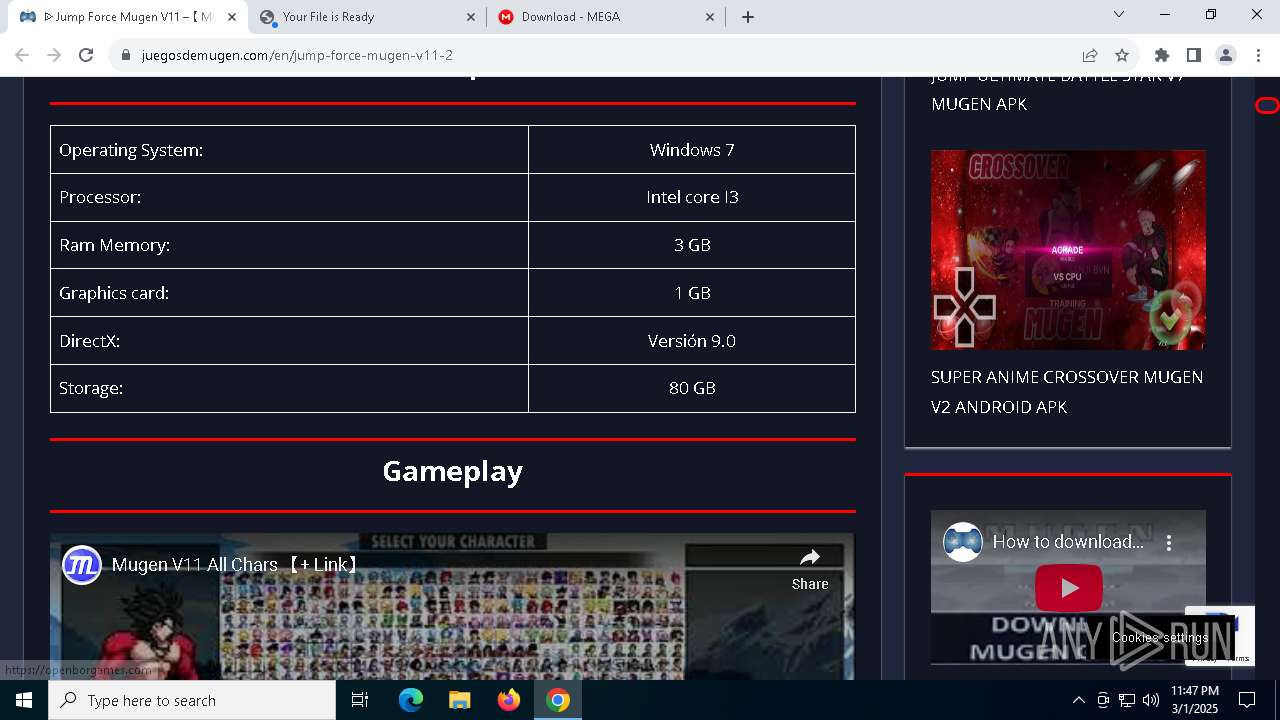Image resolution: width=1280 pixels, height=720 pixels.
Task: Click the Mugen video channel logo
Action: 82,565
